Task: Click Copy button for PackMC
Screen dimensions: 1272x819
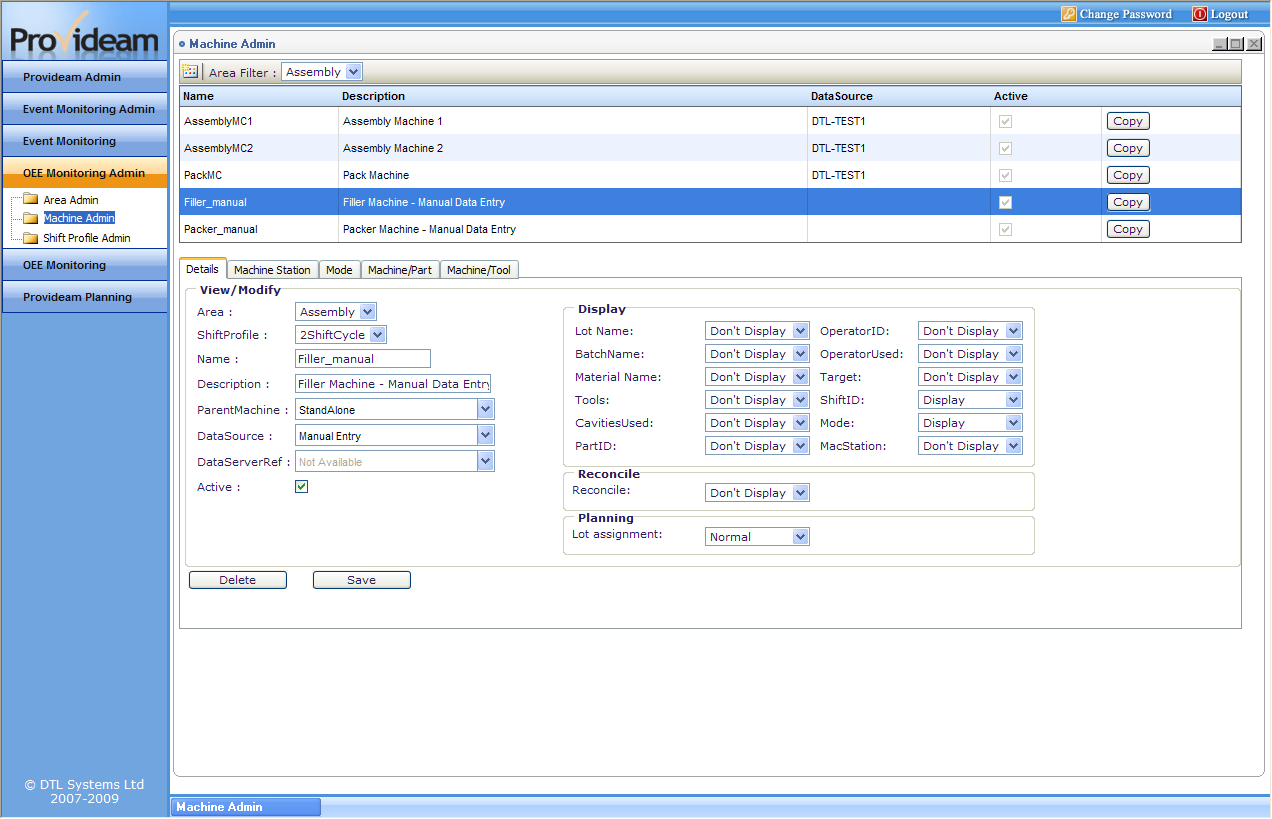Action: pos(1128,175)
